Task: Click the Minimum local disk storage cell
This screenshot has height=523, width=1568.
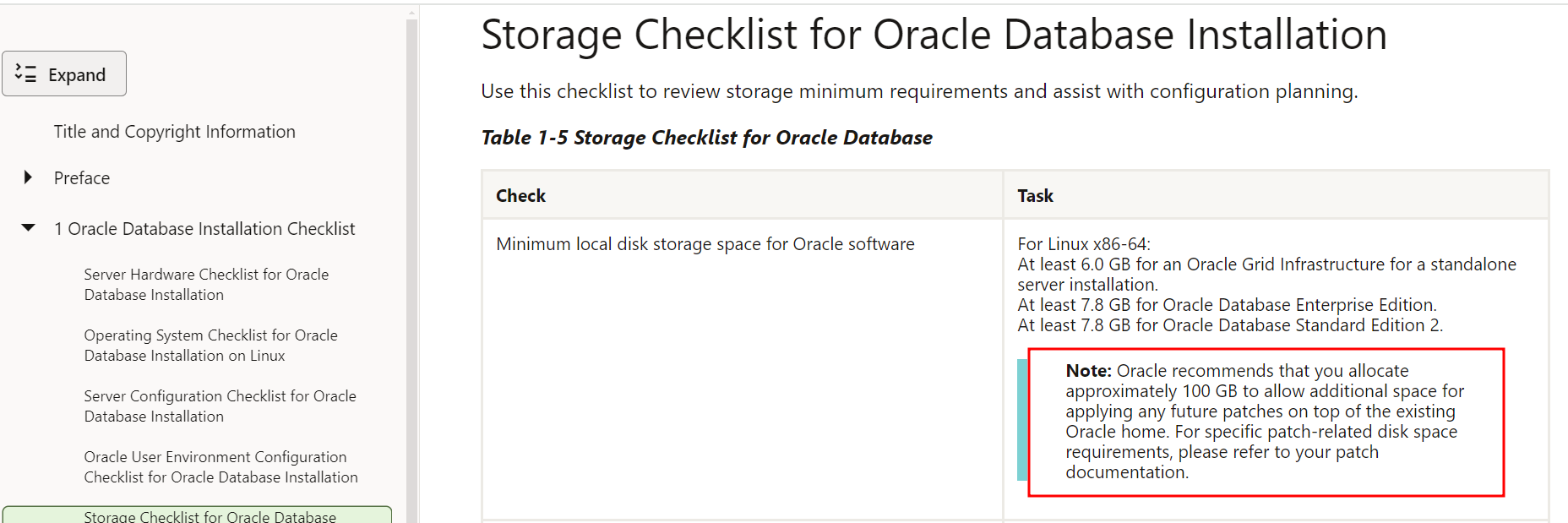Action: coord(705,244)
